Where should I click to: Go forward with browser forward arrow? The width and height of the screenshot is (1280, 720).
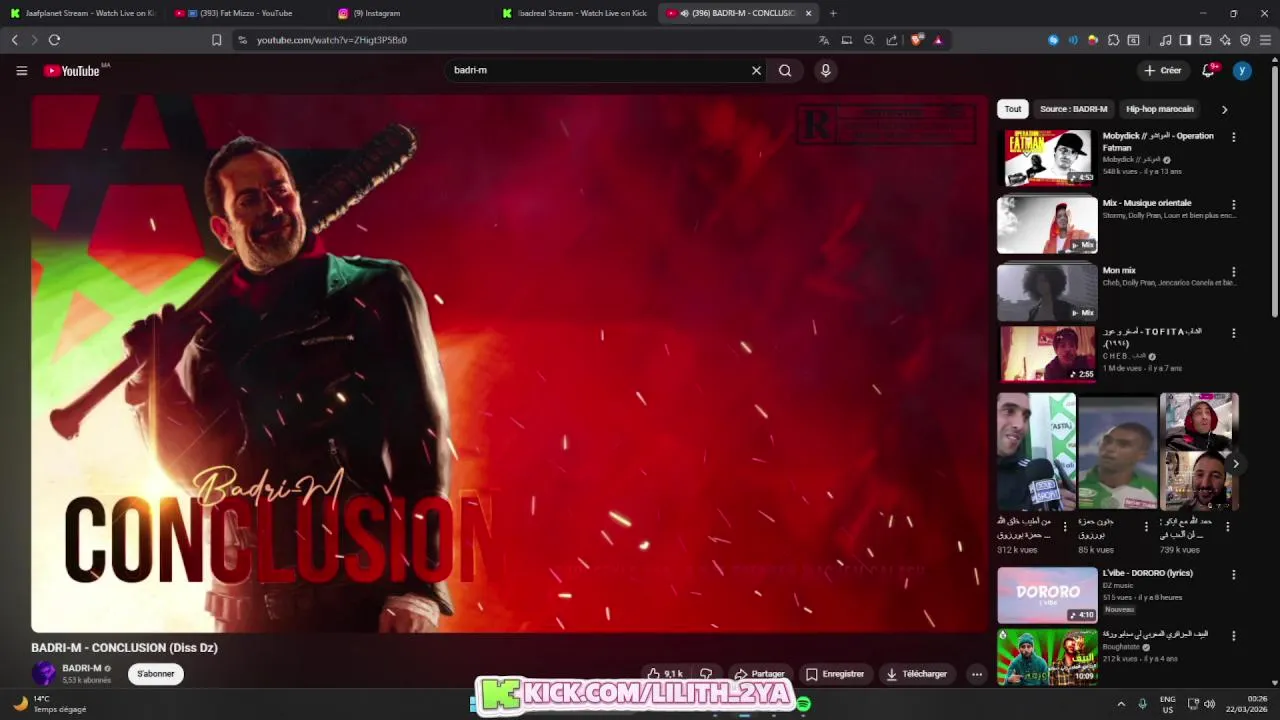pos(34,40)
